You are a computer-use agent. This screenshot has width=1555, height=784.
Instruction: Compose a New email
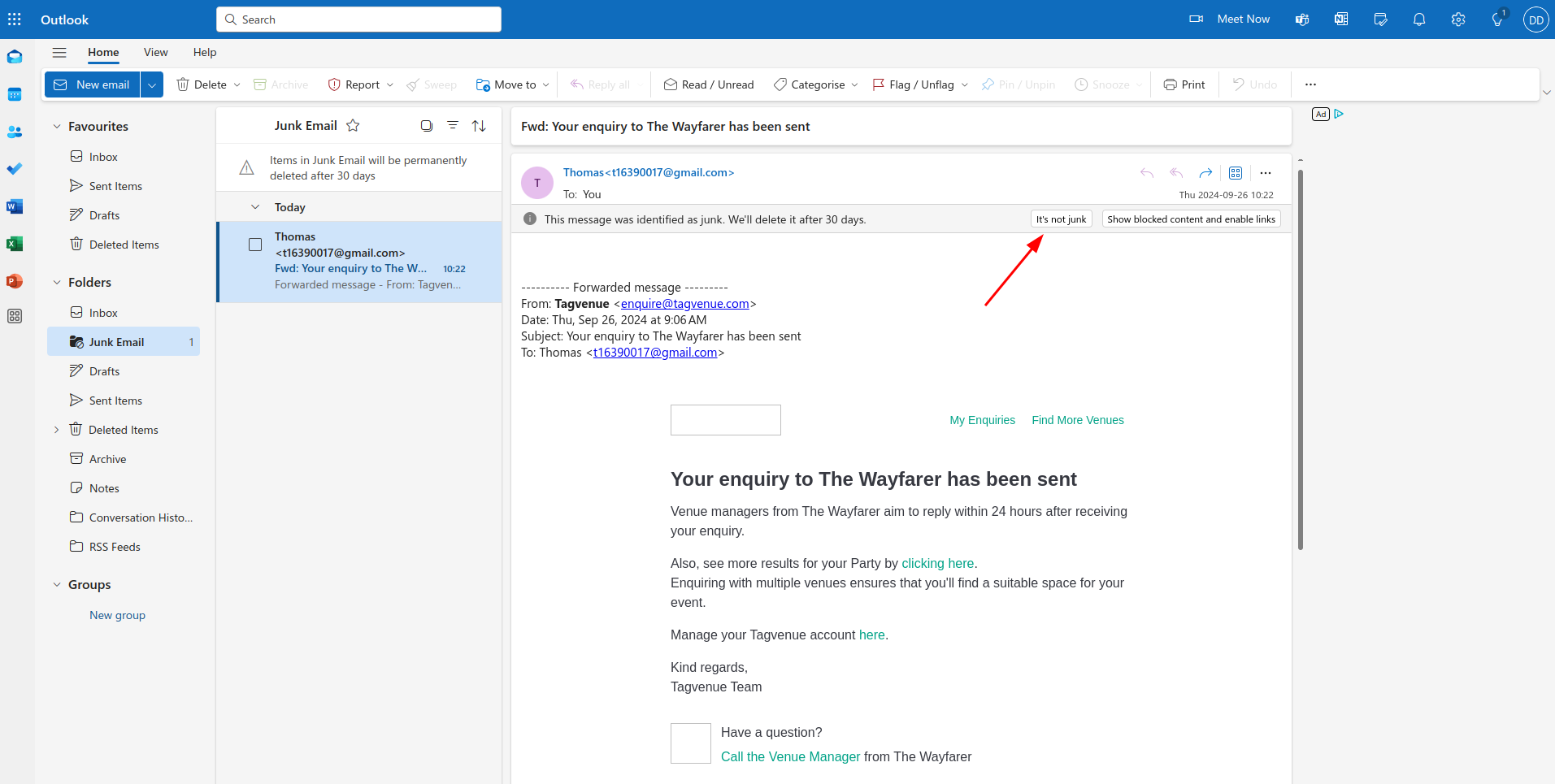point(92,84)
